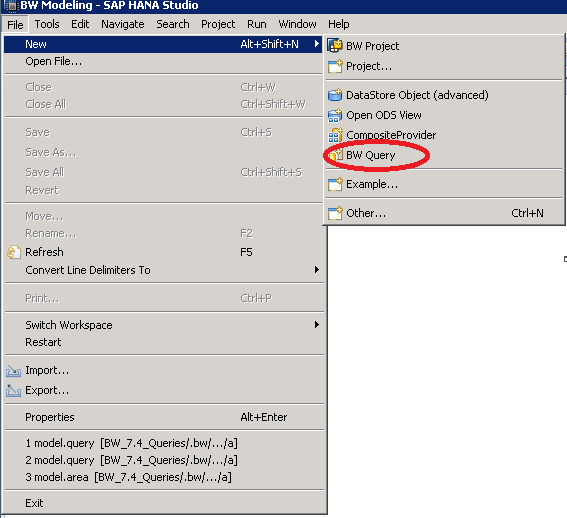Open the Window menu

click(297, 24)
